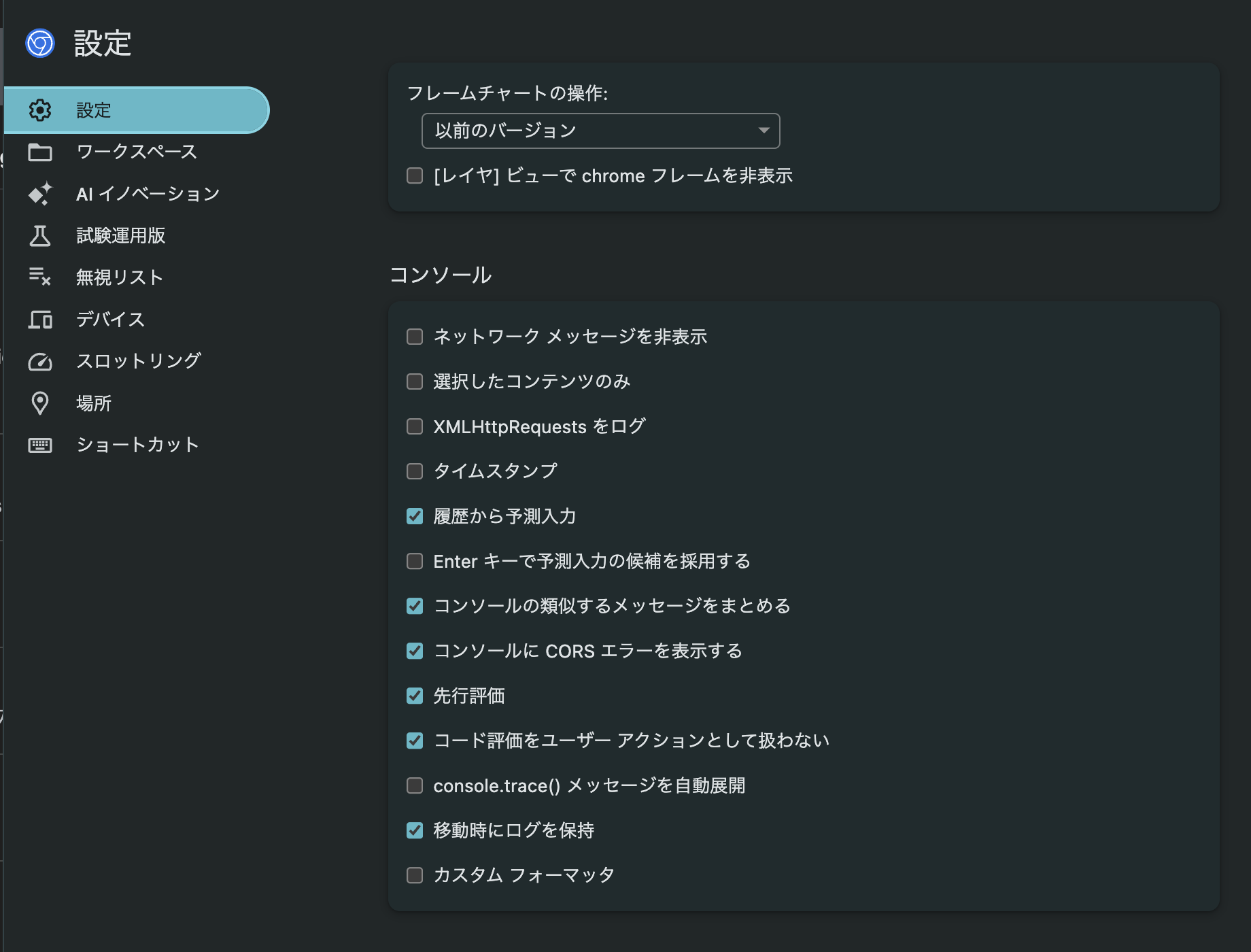The height and width of the screenshot is (952, 1251).
Task: Click the gear icon next to 設定
Action: [40, 110]
